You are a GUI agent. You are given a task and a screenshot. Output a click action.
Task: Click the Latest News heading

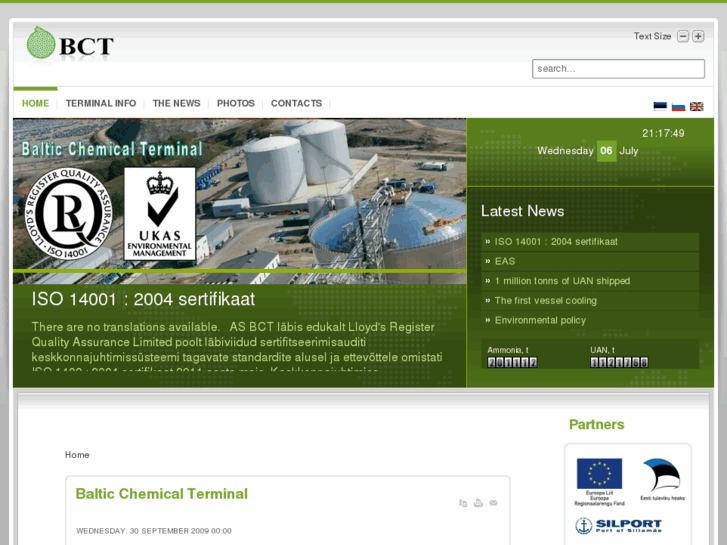pyautogui.click(x=522, y=211)
